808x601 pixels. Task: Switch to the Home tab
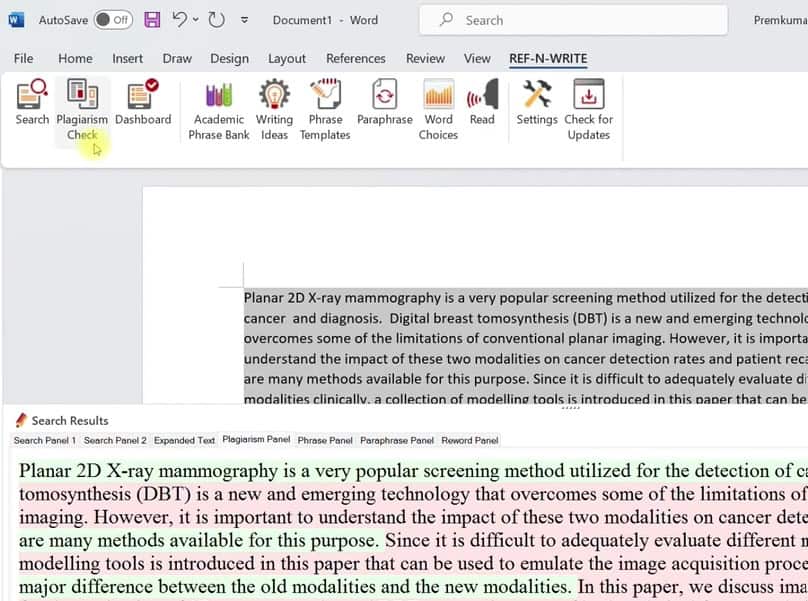[75, 58]
